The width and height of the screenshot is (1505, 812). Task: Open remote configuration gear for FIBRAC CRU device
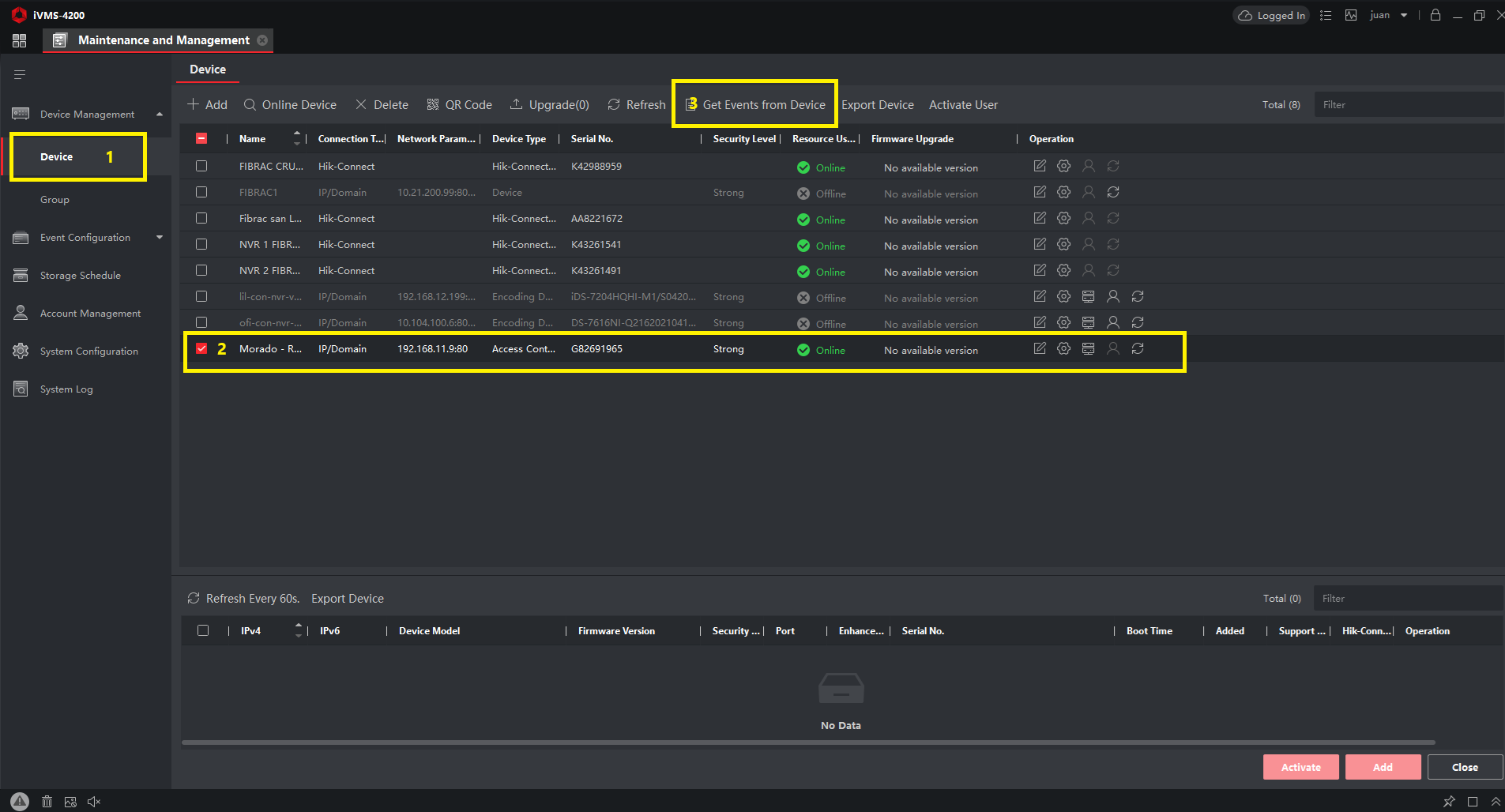(1064, 166)
